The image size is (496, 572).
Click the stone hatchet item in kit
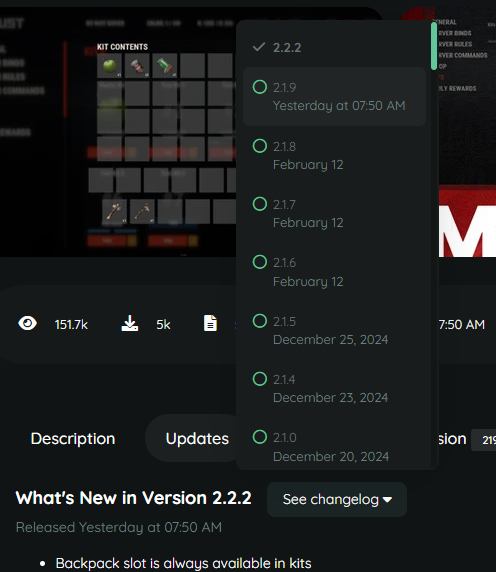(142, 211)
